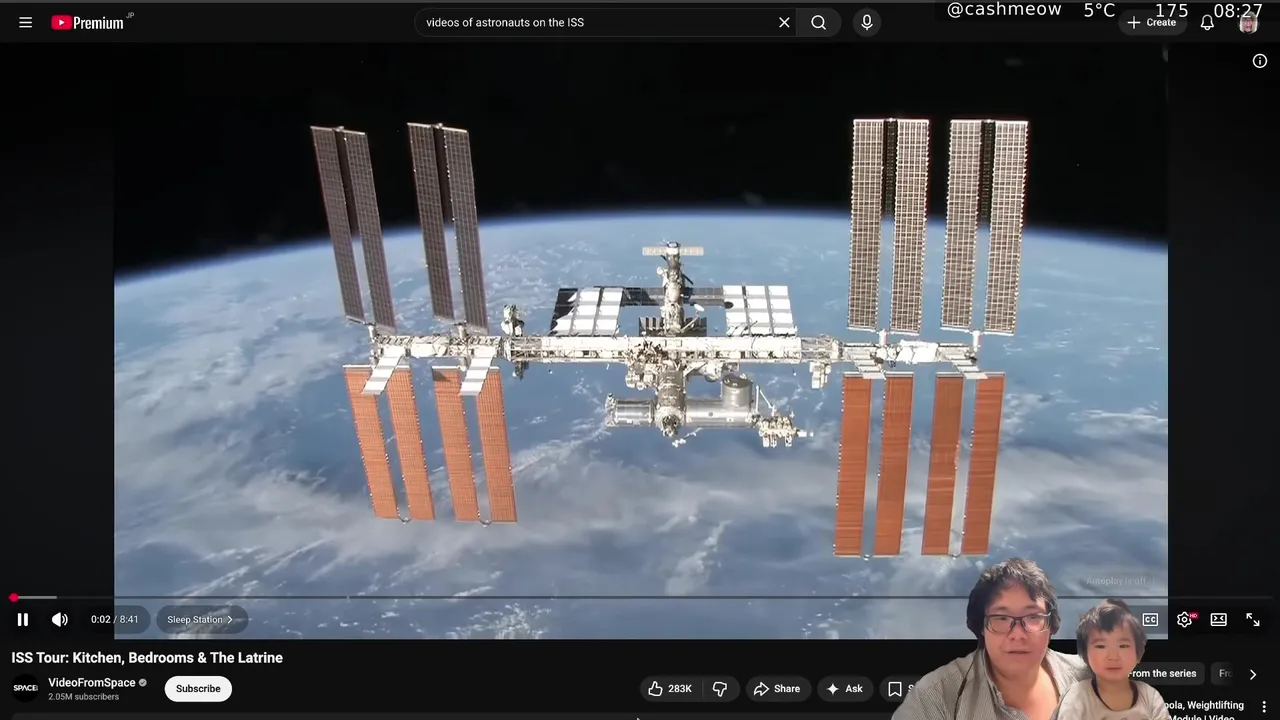Open player settings gear
The image size is (1280, 720).
point(1185,619)
